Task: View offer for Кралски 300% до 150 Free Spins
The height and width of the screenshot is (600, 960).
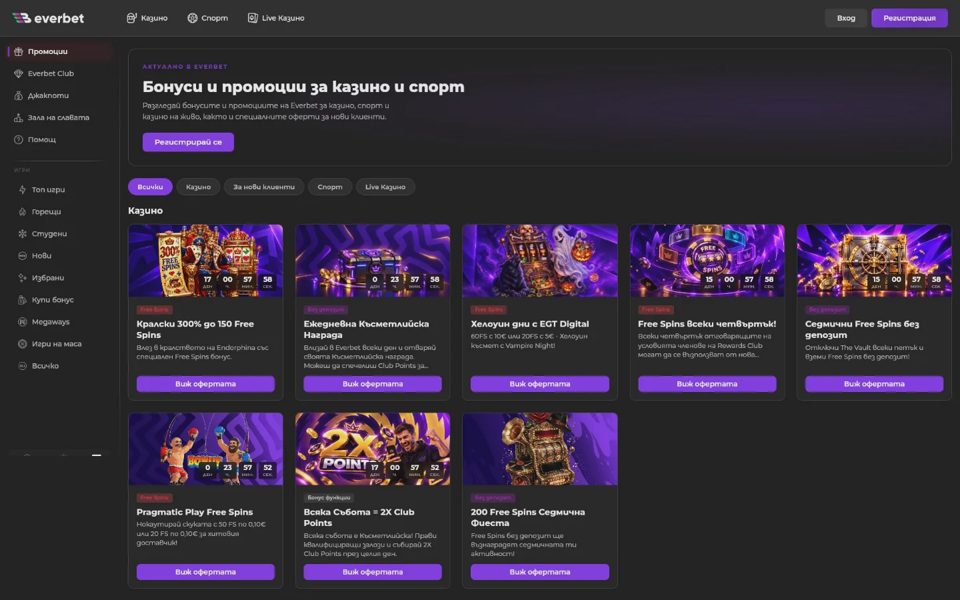Action: click(x=206, y=384)
